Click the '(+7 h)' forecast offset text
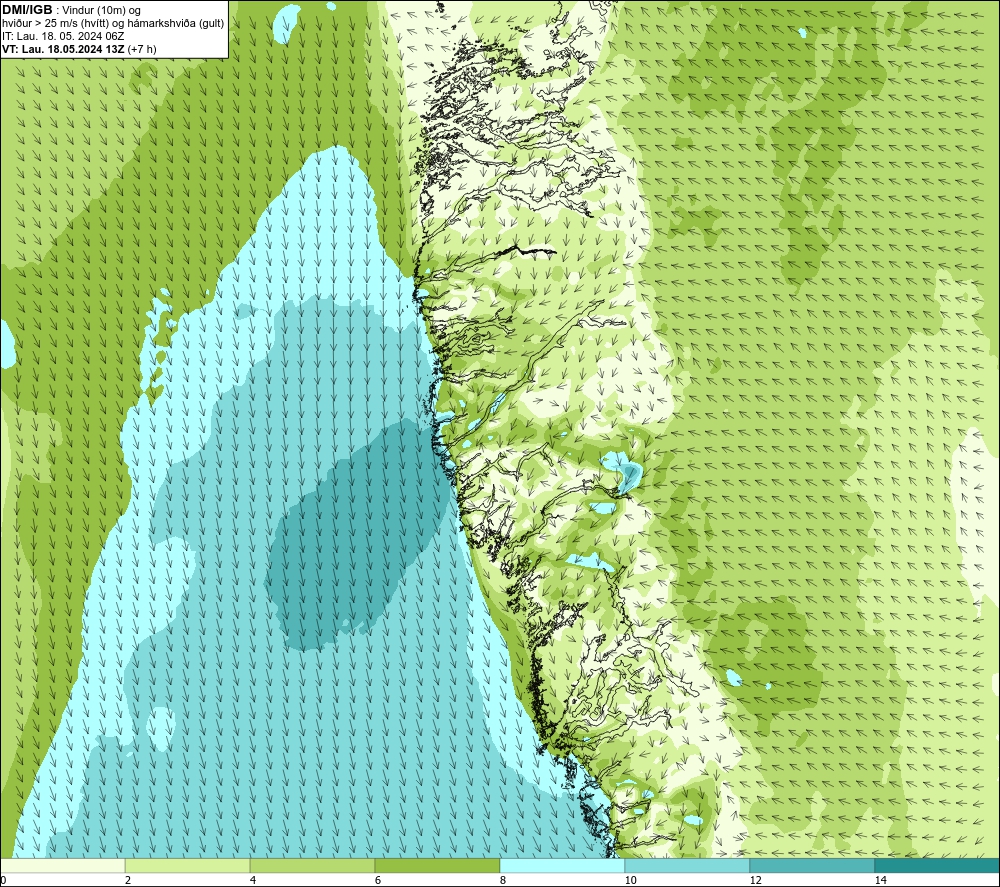 point(142,49)
